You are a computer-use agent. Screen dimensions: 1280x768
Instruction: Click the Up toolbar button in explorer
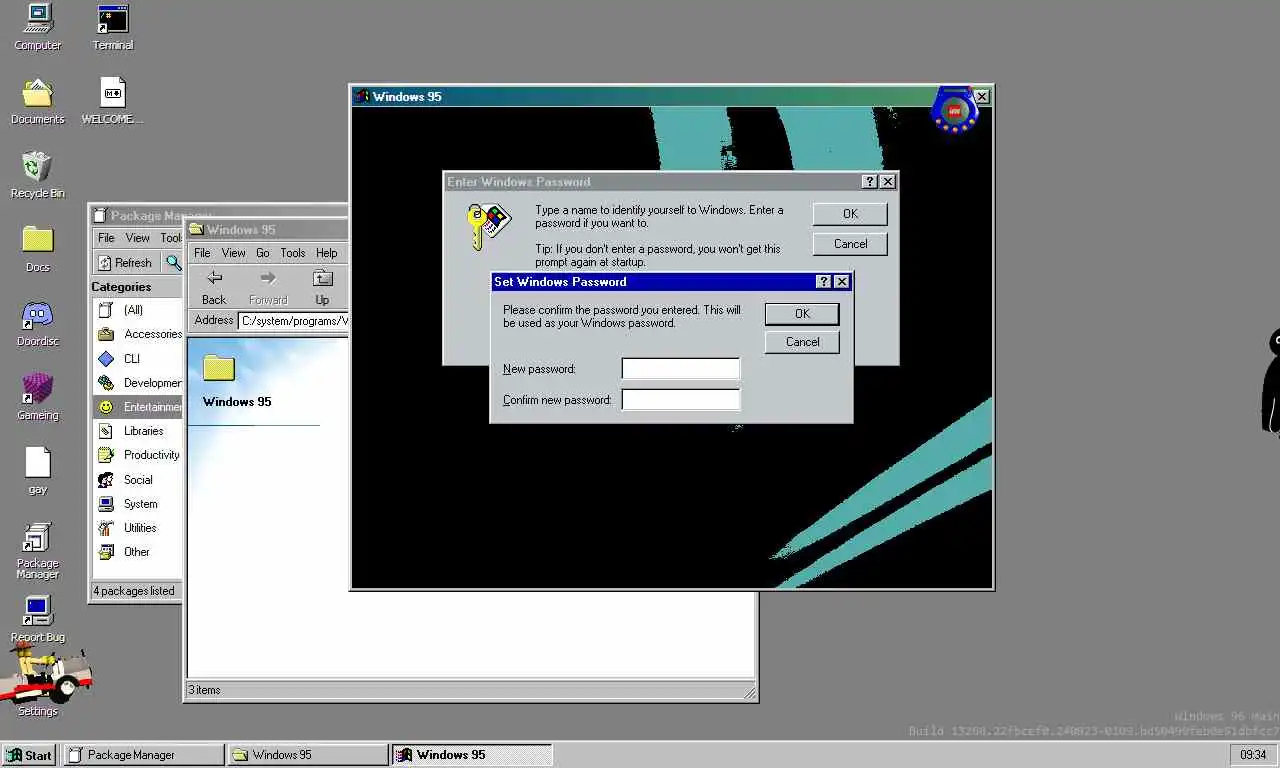click(x=322, y=287)
